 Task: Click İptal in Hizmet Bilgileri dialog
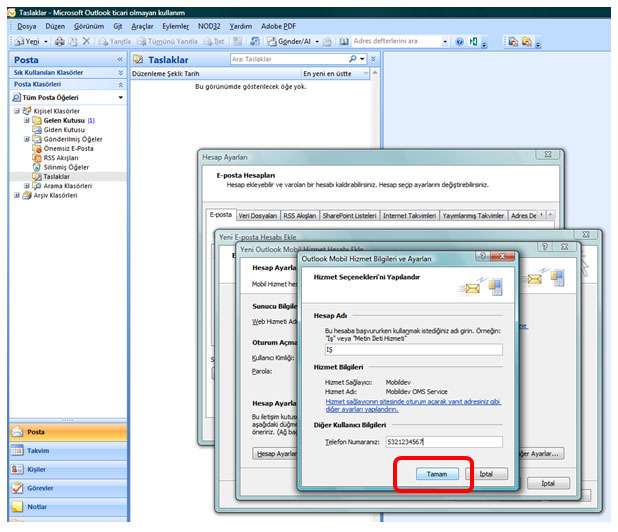pos(486,474)
